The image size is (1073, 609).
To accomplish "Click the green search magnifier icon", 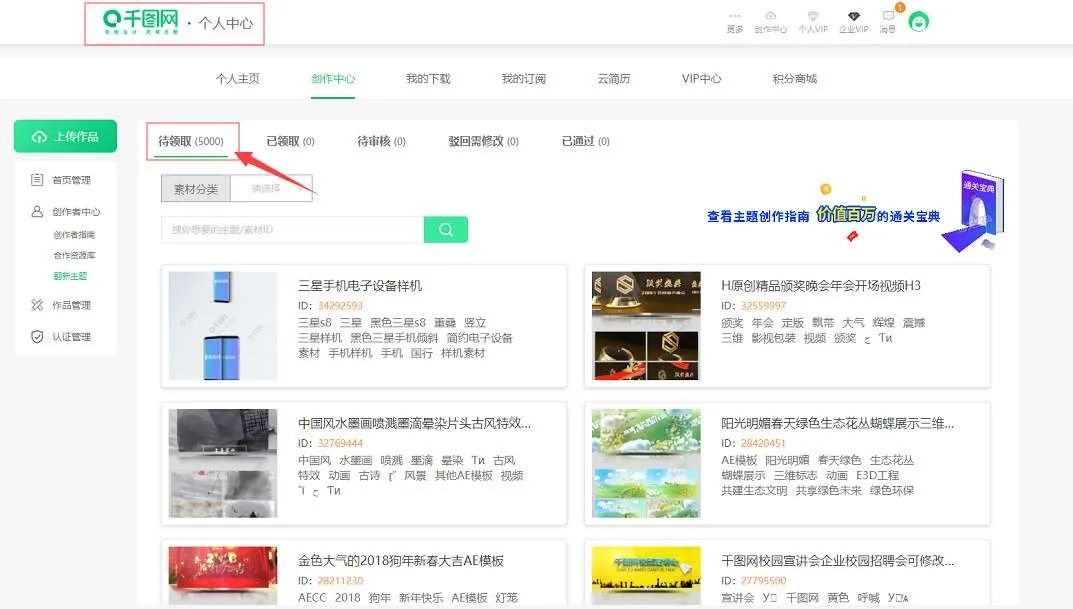I will [445, 229].
